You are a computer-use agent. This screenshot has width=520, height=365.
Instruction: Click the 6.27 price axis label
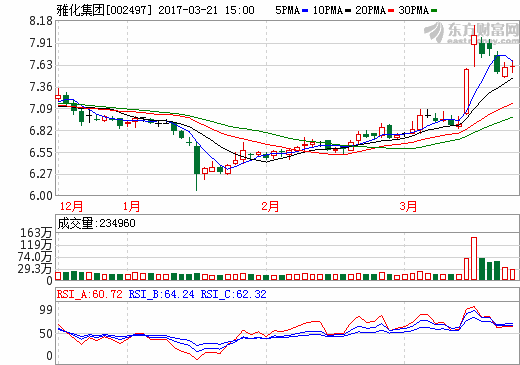[x=41, y=174]
